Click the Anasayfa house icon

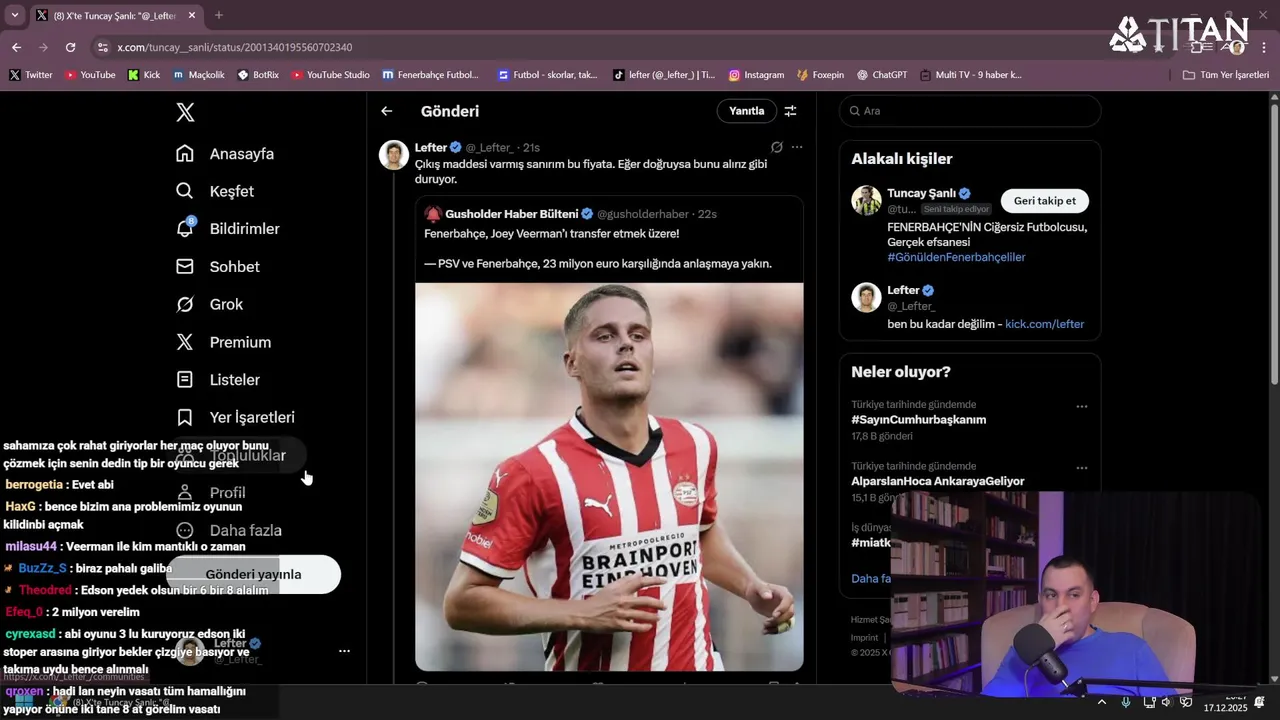[x=185, y=153]
